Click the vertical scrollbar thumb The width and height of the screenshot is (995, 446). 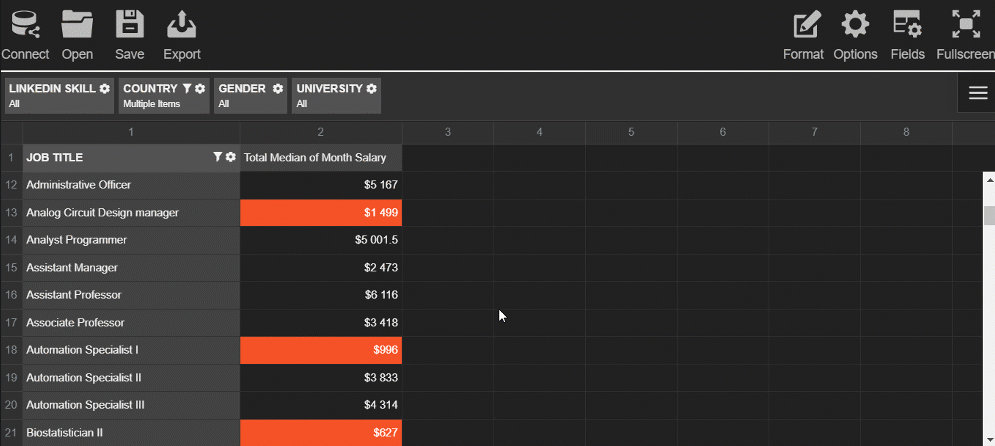989,215
